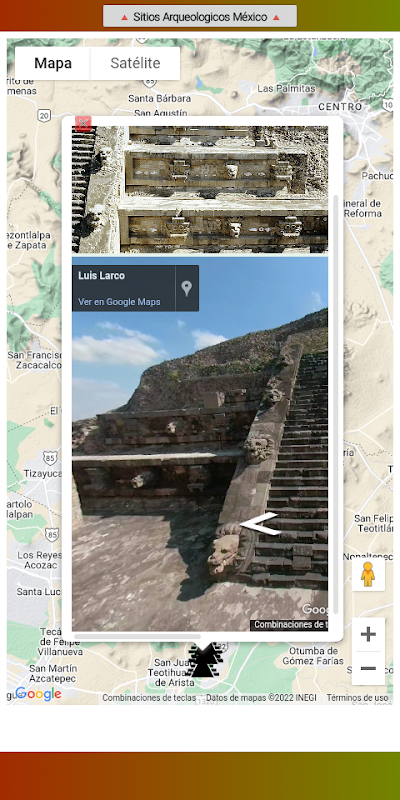This screenshot has height=800, width=400.
Task: Close the info window with red X
Action: (x=83, y=124)
